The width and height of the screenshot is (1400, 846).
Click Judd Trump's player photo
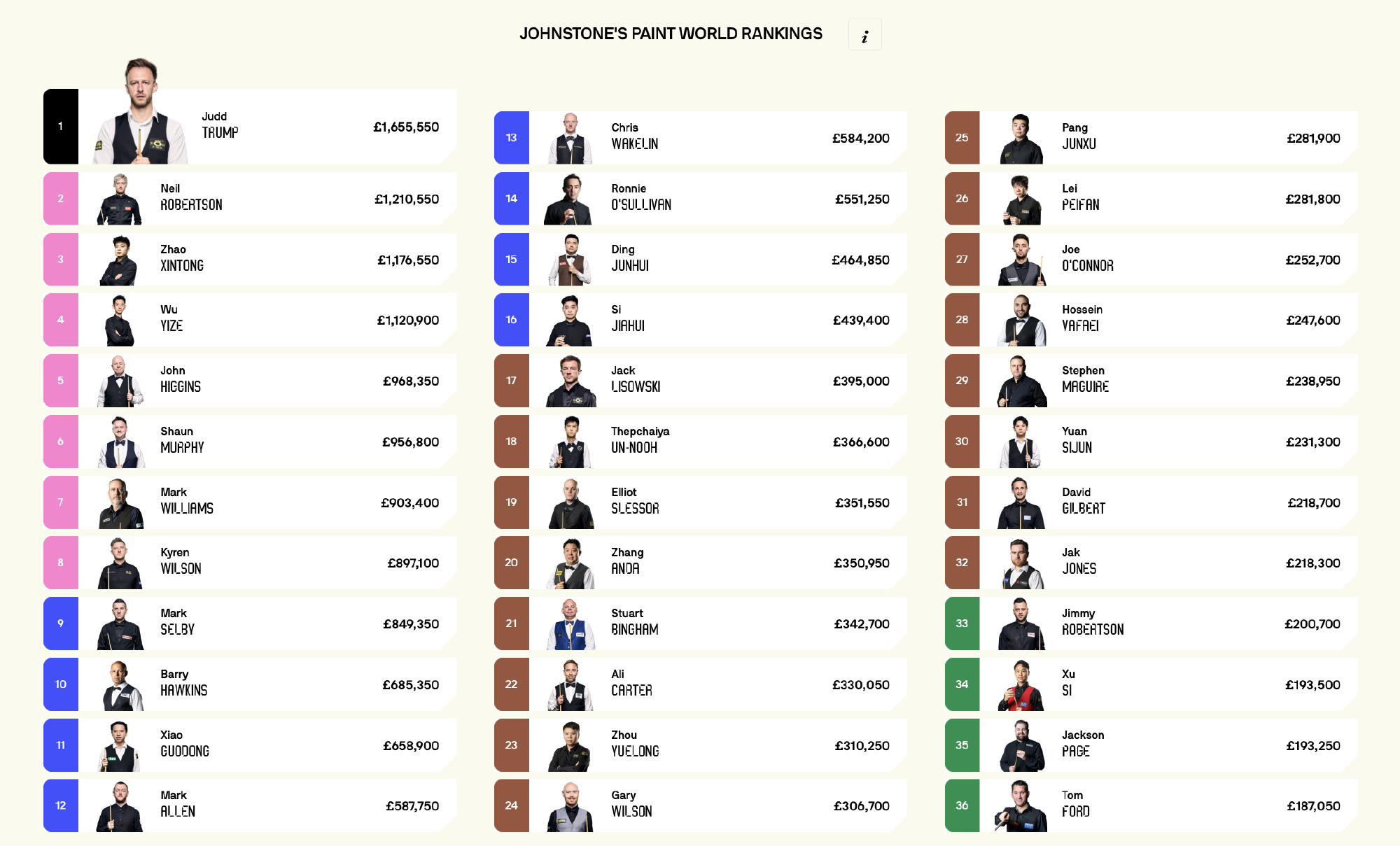[x=141, y=111]
